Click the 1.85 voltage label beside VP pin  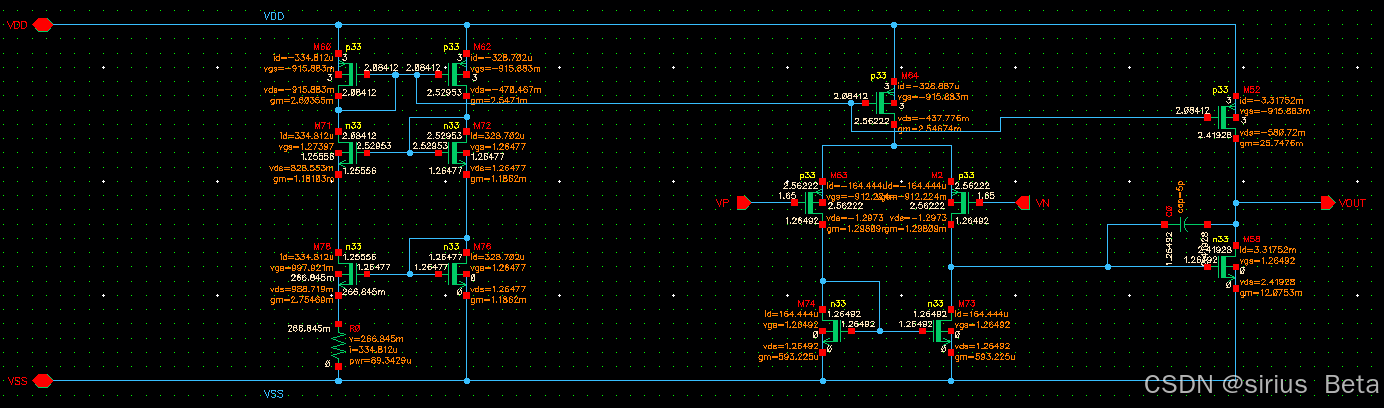coord(788,196)
